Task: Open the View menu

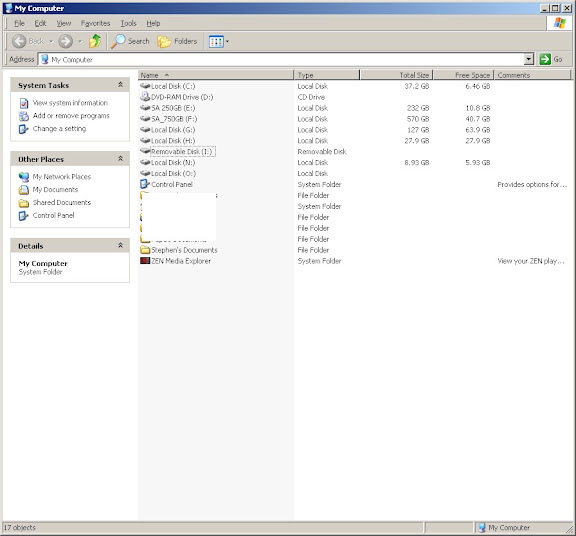Action: tap(64, 24)
